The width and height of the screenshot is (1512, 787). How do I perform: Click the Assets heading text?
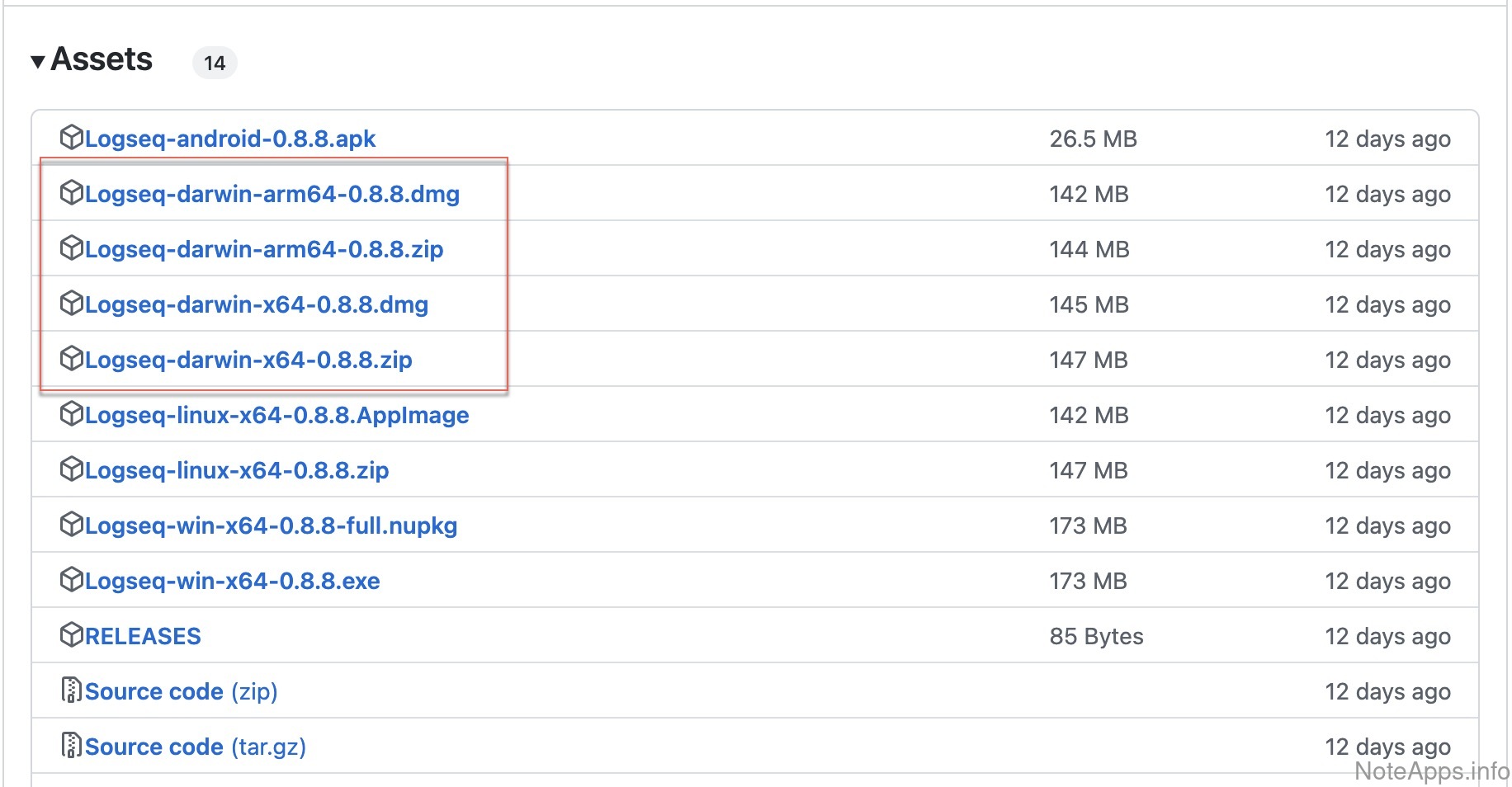tap(102, 59)
